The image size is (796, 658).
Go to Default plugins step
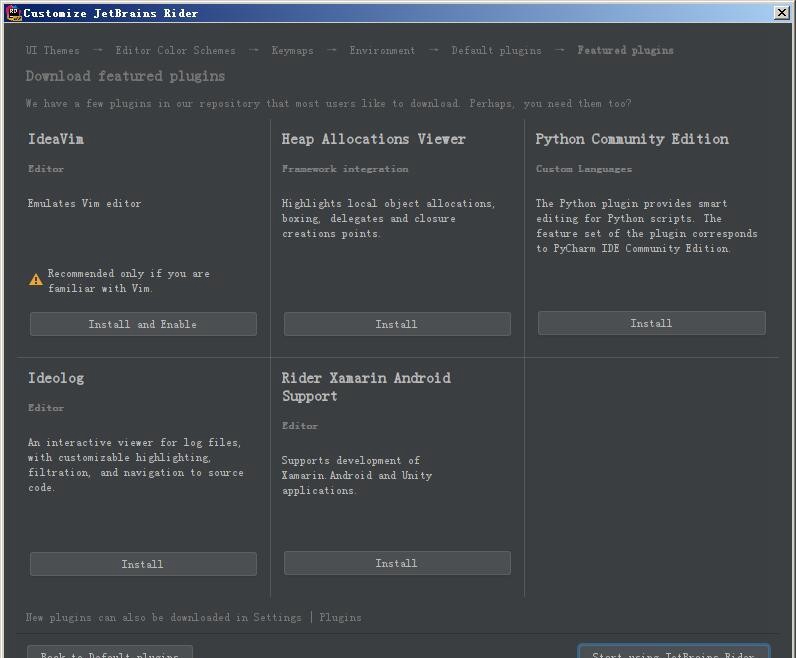[x=496, y=50]
